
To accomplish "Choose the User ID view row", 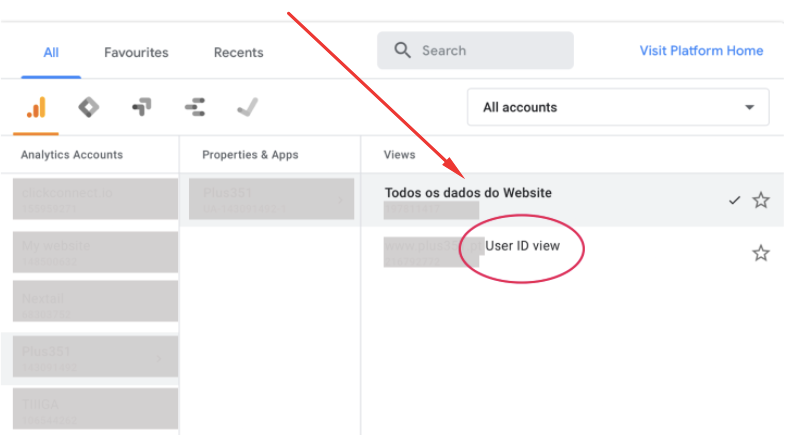I will [x=572, y=253].
